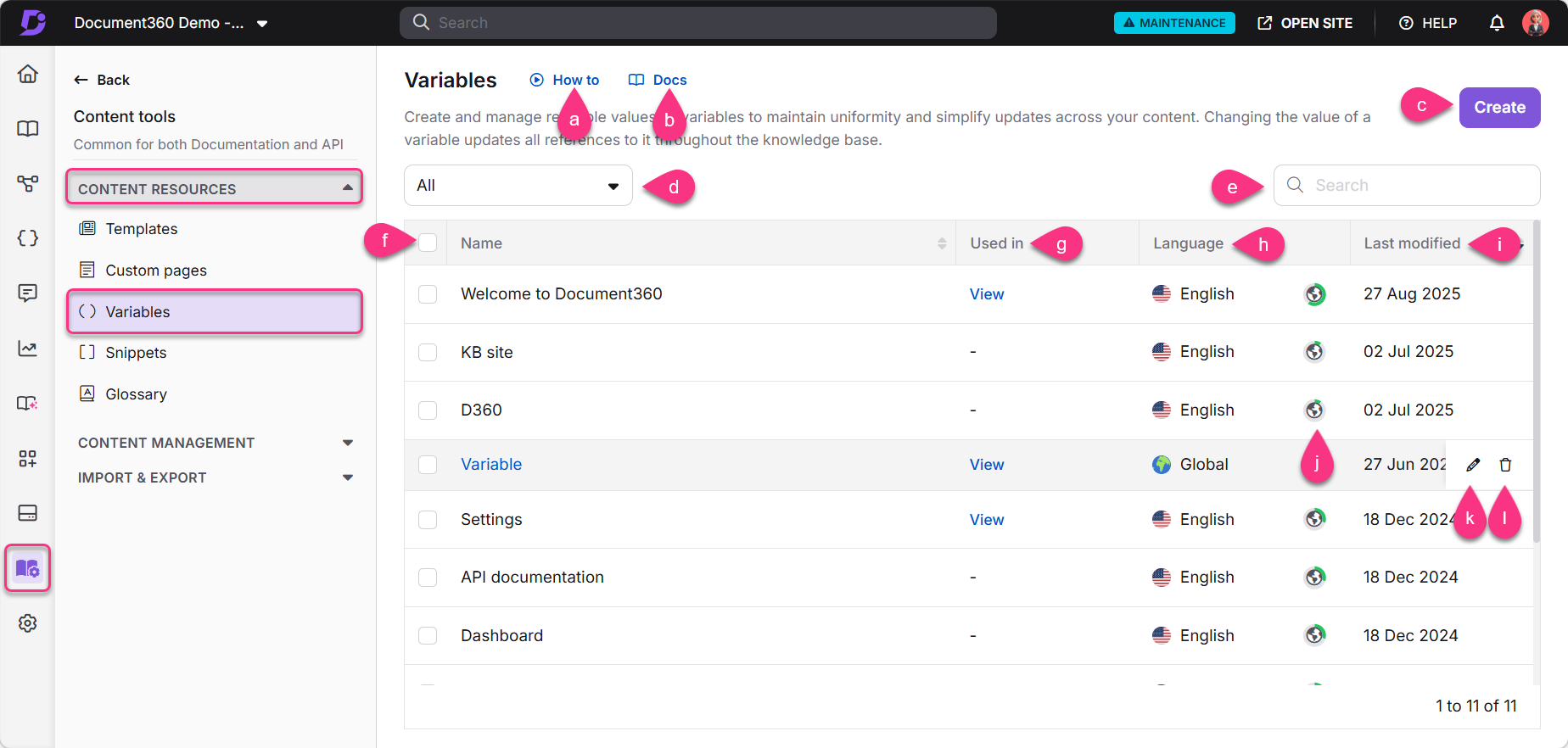Check the D360 row checkbox
The image size is (1568, 748).
coord(428,410)
